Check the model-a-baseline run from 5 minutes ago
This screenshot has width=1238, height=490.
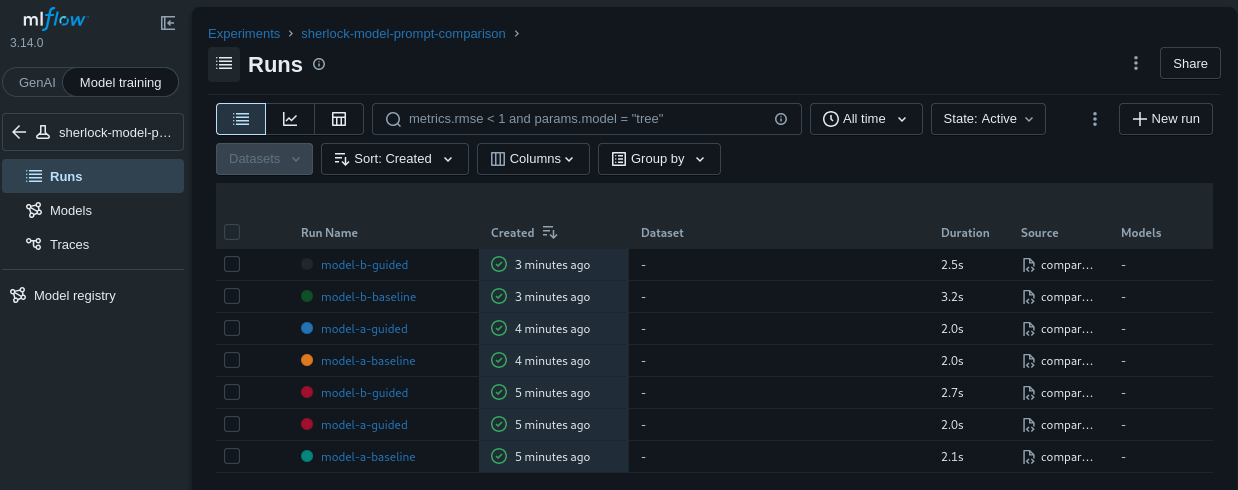(x=232, y=456)
